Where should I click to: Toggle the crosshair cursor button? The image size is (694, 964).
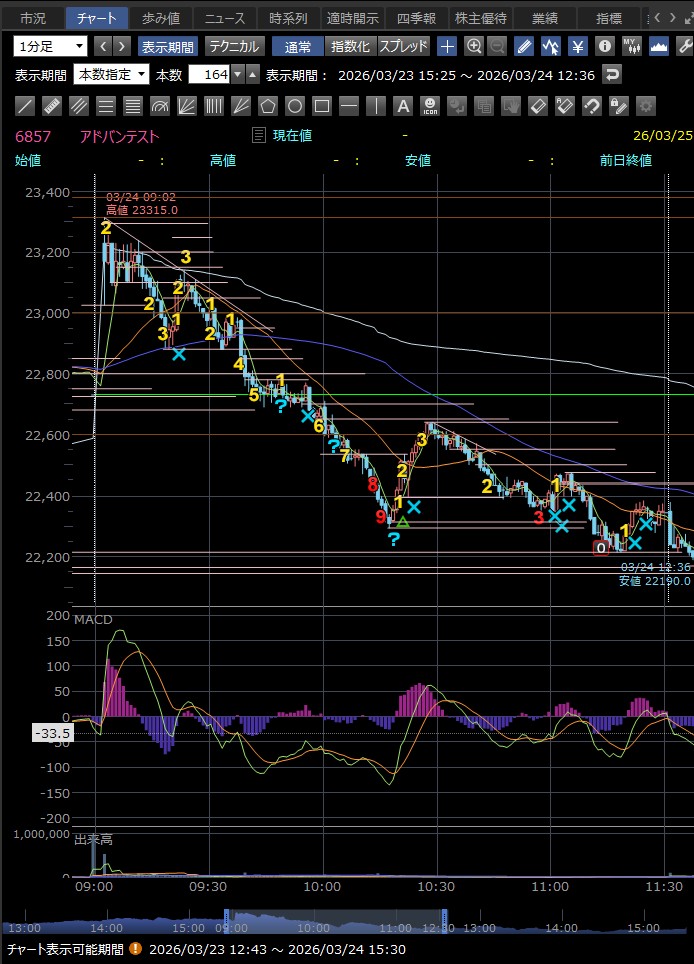tap(447, 46)
